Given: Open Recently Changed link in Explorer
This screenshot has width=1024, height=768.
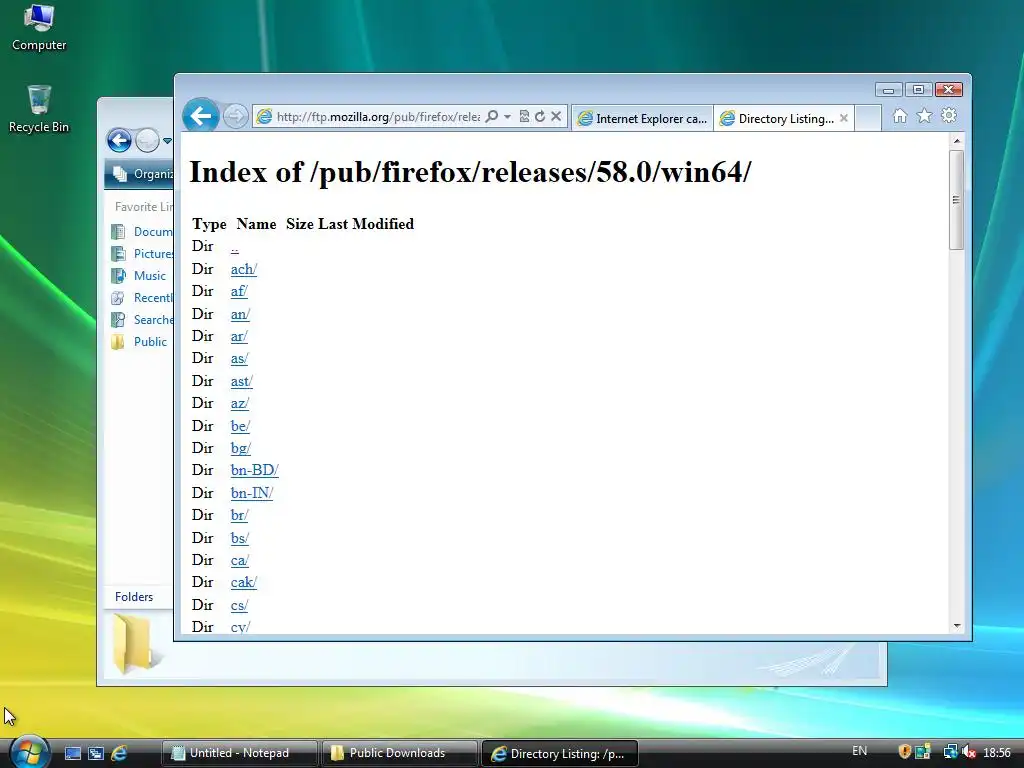Looking at the screenshot, I should pyautogui.click(x=142, y=298).
